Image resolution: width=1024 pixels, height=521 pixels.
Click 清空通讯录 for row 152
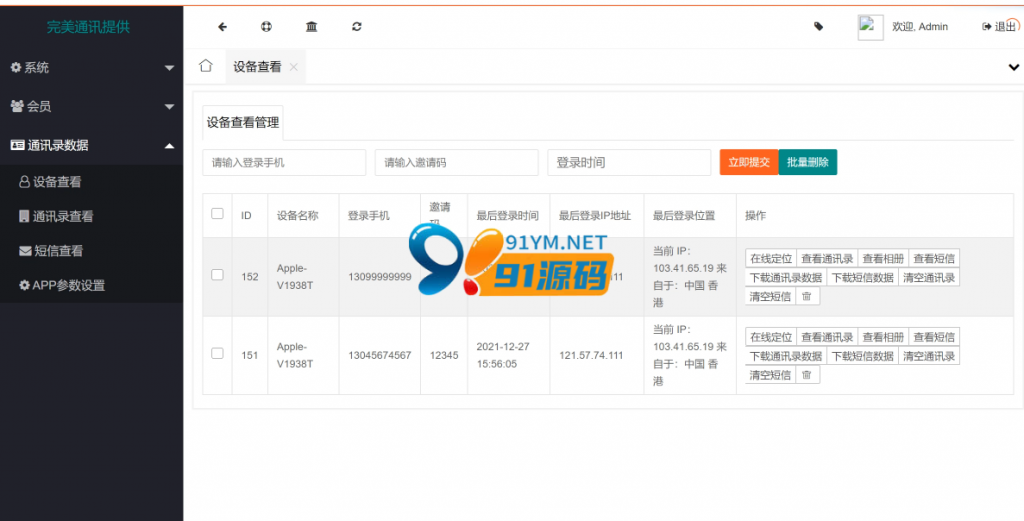point(929,277)
